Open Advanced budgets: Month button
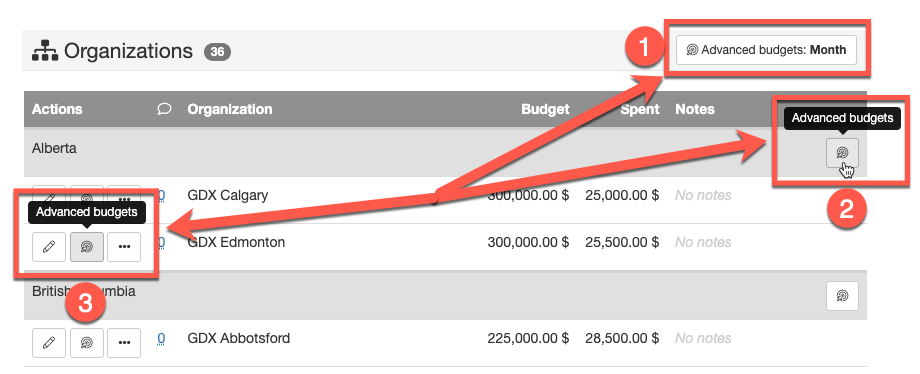The width and height of the screenshot is (920, 374). (766, 50)
